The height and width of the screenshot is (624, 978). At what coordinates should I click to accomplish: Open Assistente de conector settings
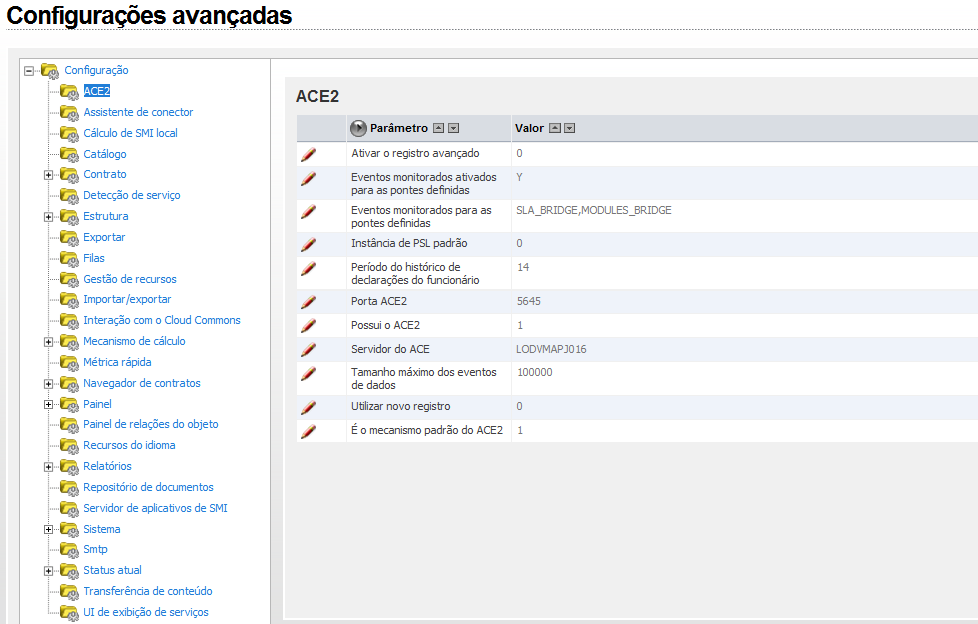pos(138,112)
